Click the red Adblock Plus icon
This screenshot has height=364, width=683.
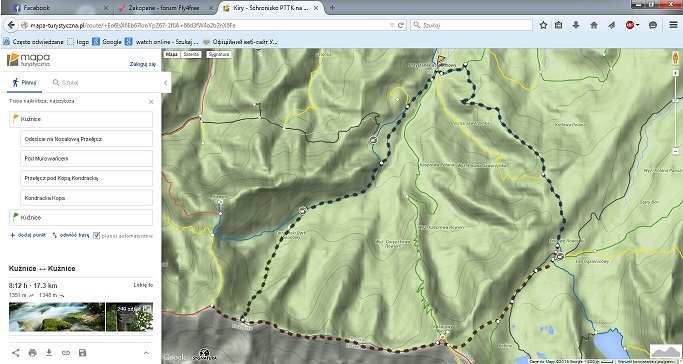point(629,25)
